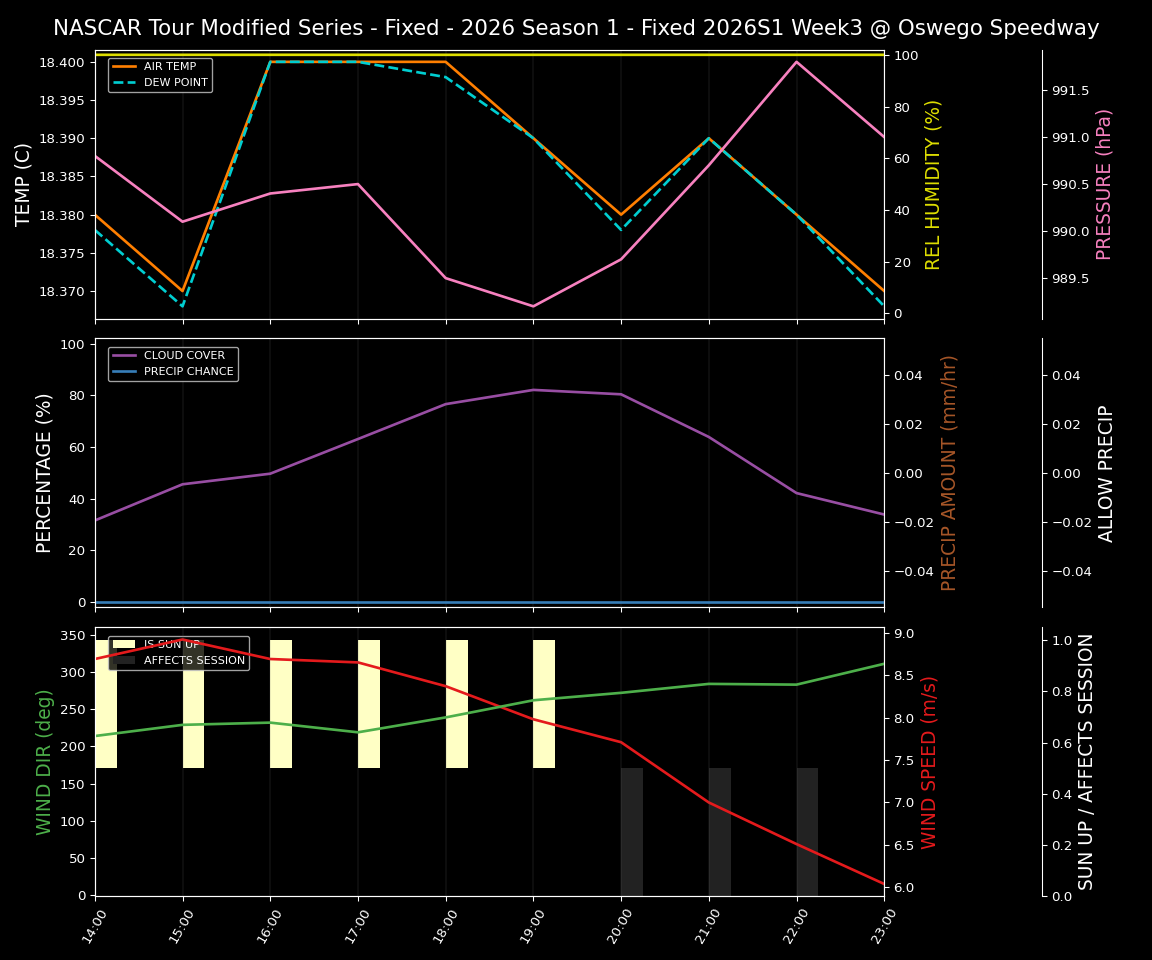Click the pink pressure line at its peak
The image size is (1152, 960).
(797, 62)
